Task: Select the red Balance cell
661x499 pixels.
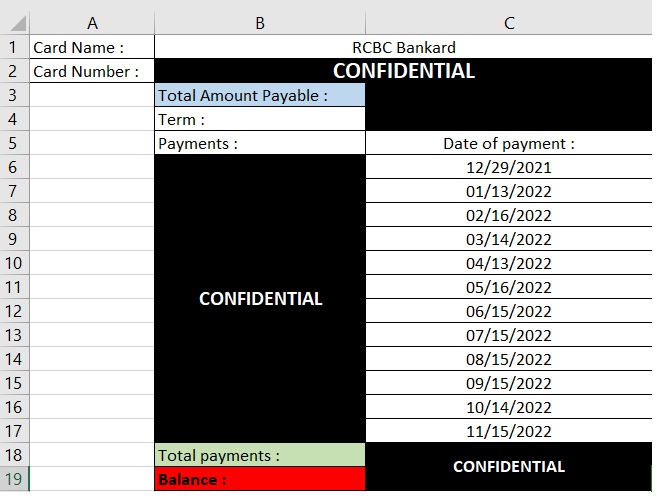Action: pyautogui.click(x=260, y=479)
